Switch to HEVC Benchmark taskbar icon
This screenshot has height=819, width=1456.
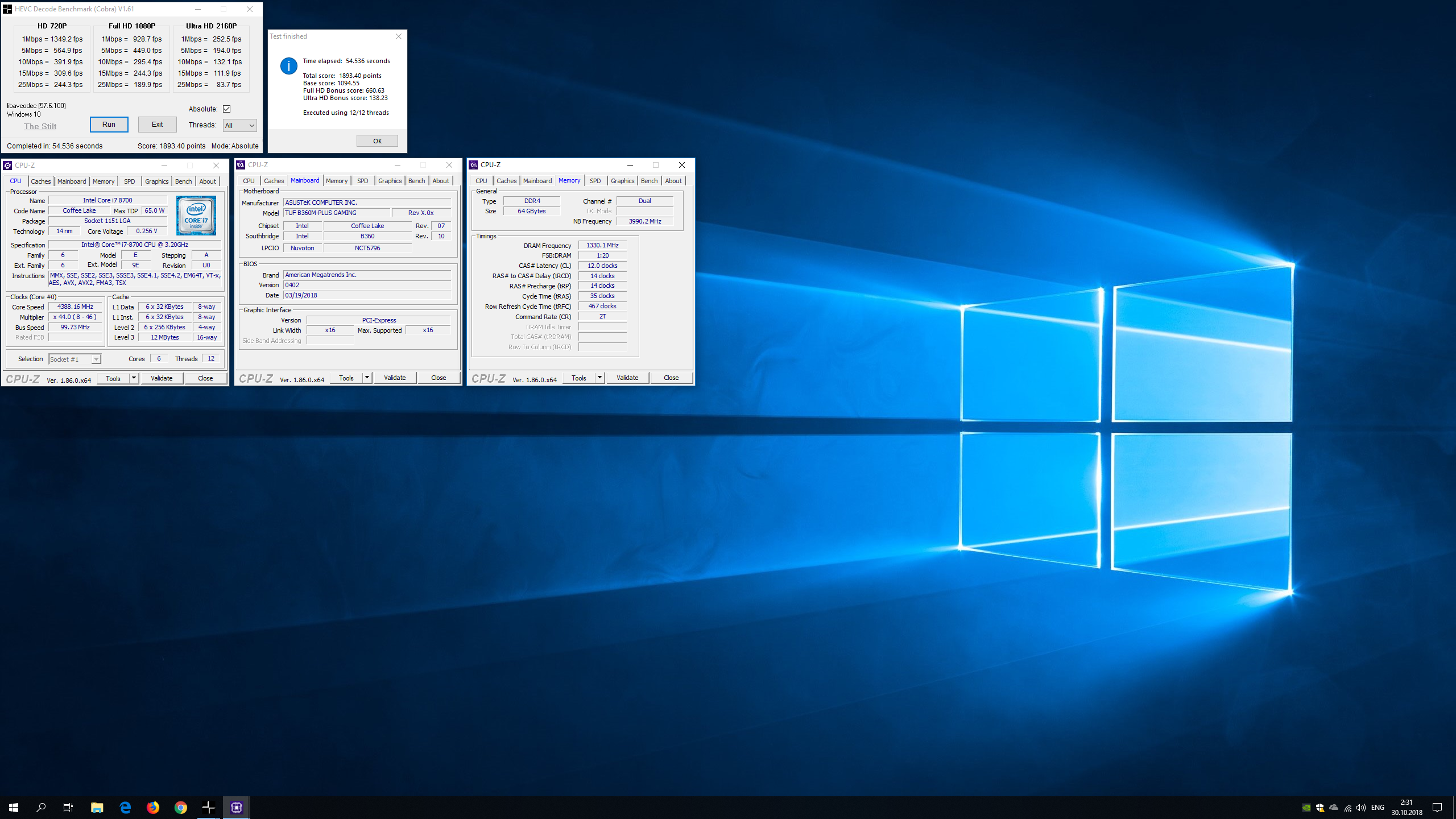[209, 807]
